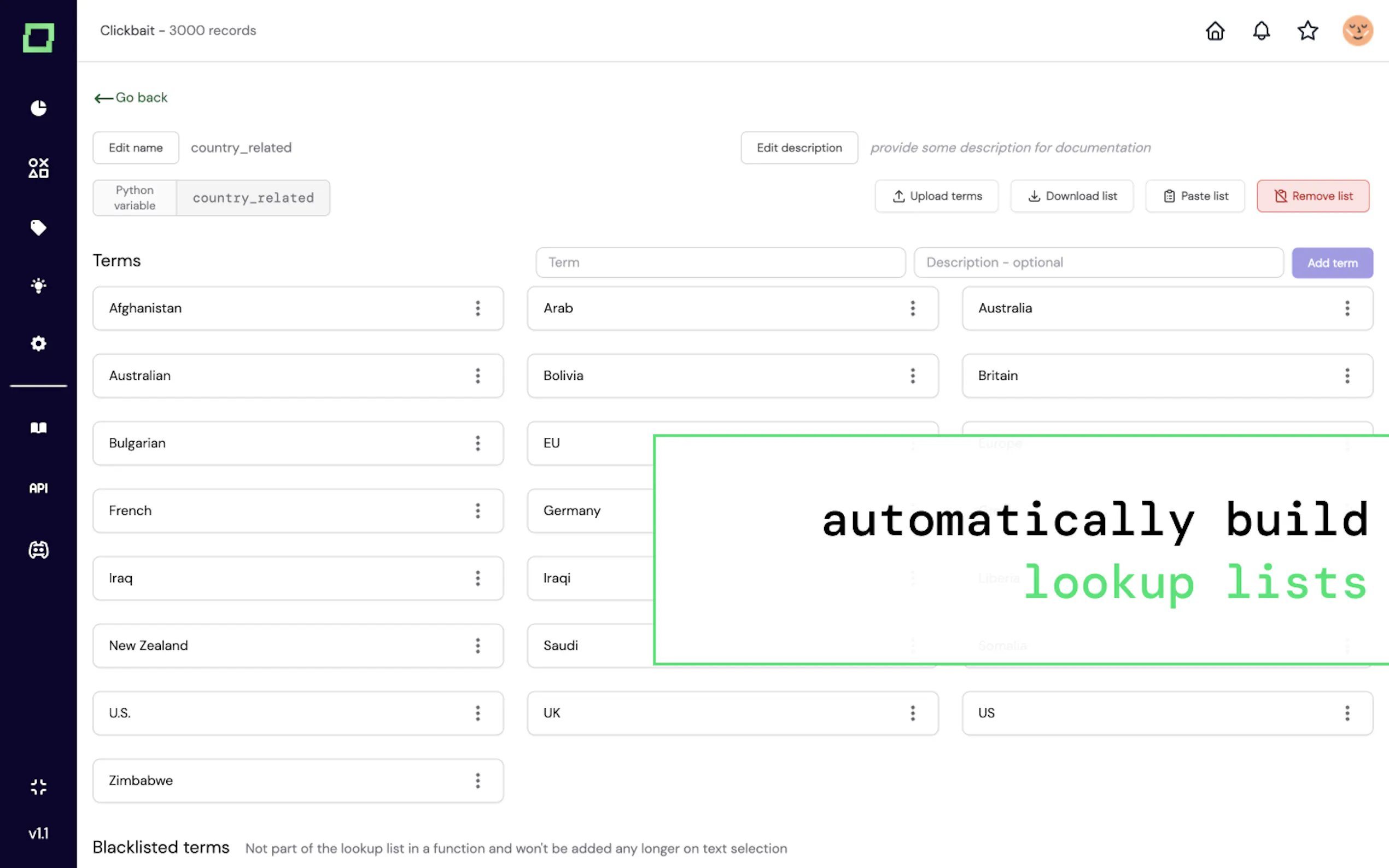Click the shapes data browser sidebar icon
The image size is (1389, 868).
click(x=38, y=168)
